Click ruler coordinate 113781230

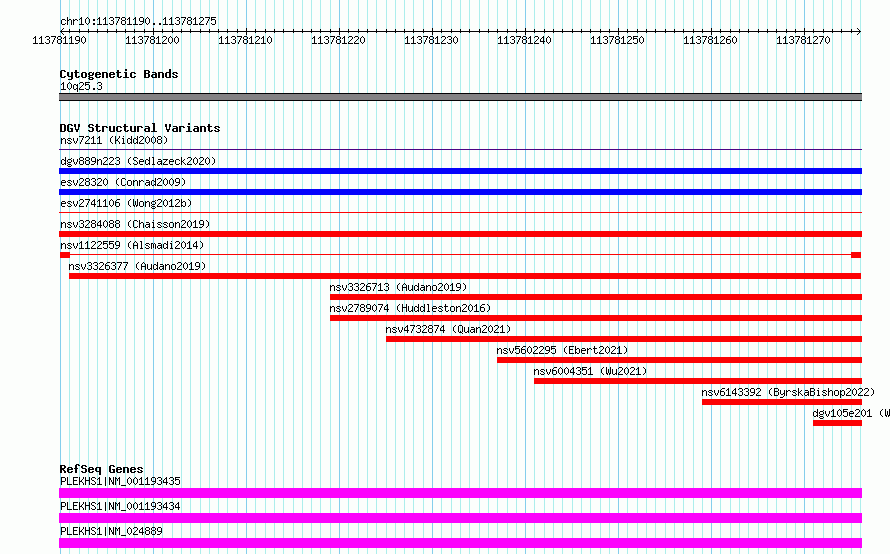(x=431, y=40)
